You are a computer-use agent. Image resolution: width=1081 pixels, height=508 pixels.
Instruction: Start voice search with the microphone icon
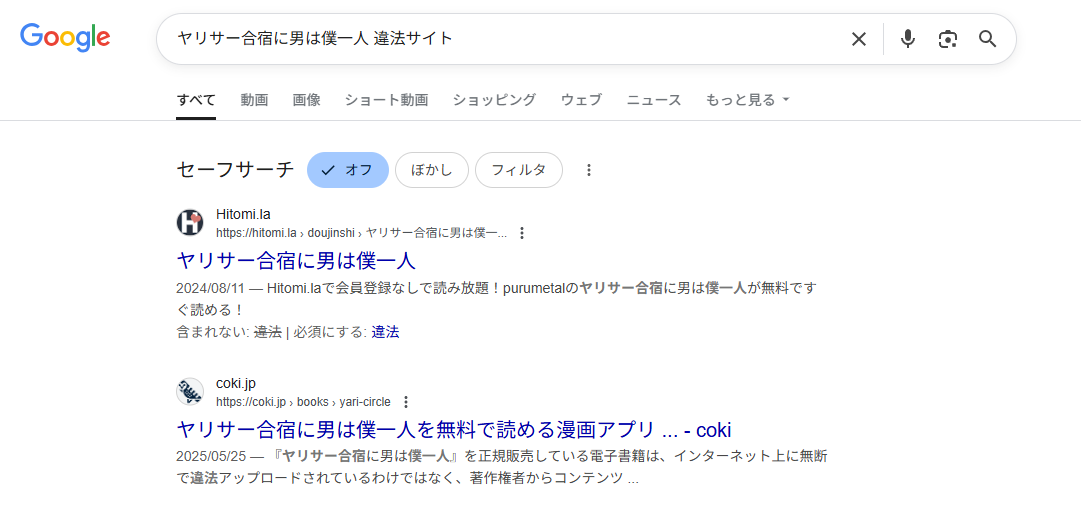908,39
